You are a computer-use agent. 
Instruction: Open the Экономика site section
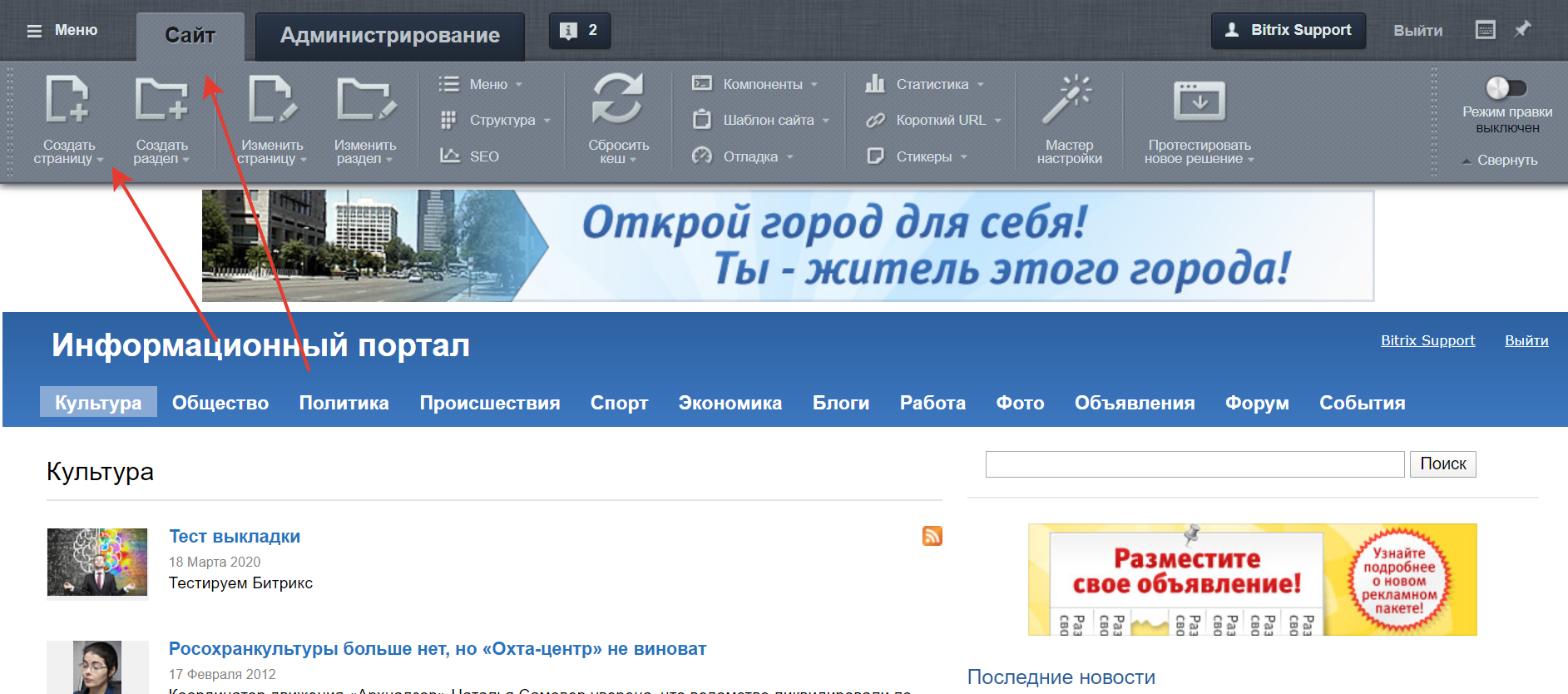(730, 403)
